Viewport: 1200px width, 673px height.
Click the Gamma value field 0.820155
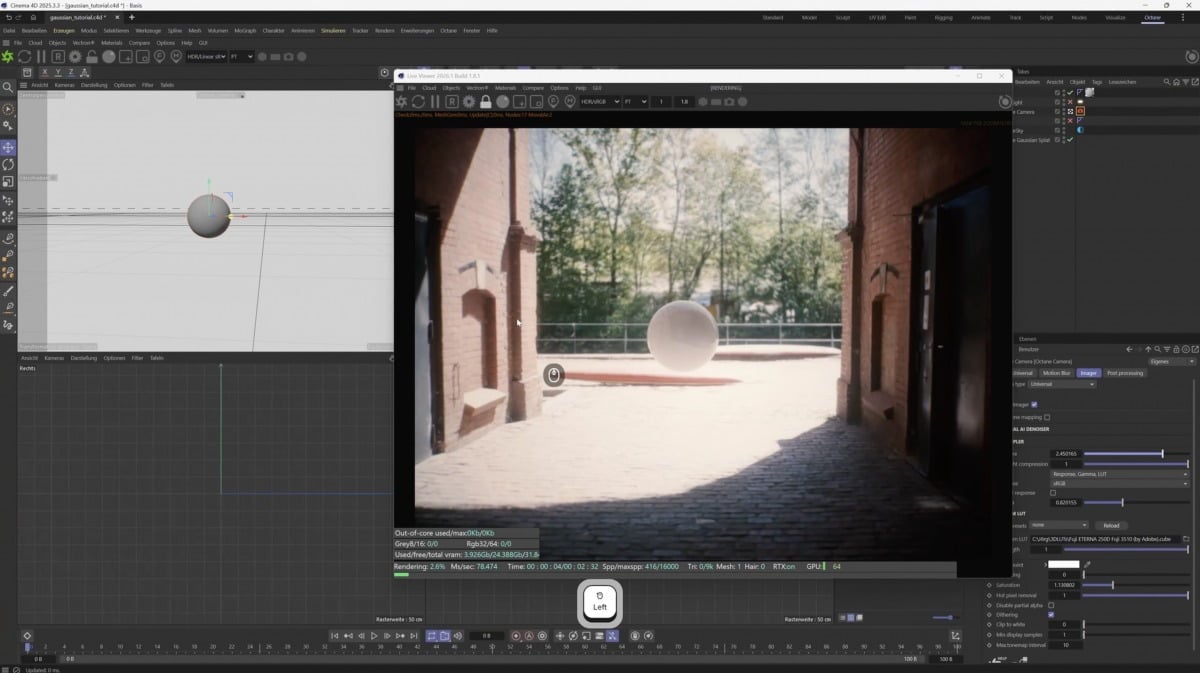tap(1065, 502)
